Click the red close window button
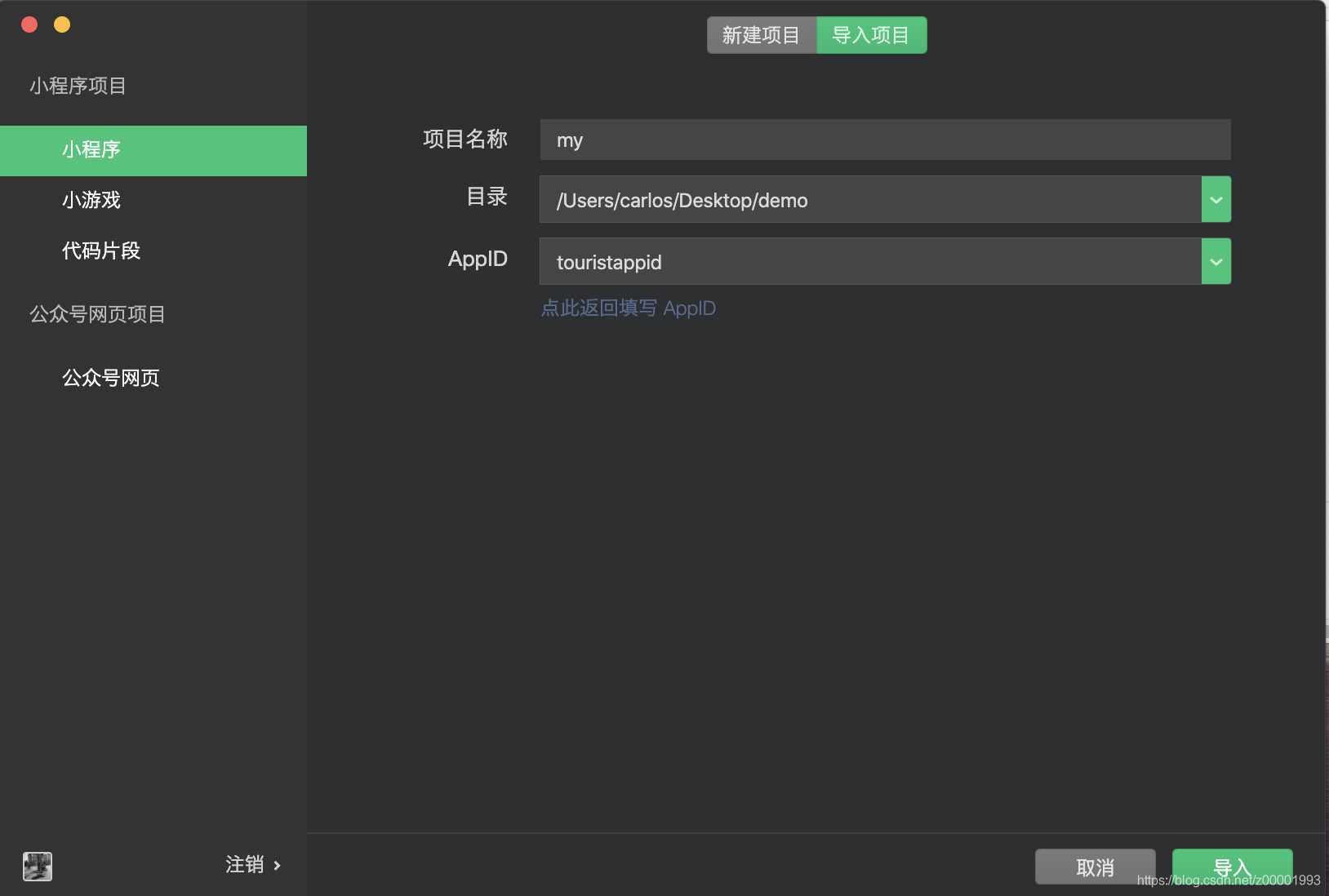 point(29,24)
